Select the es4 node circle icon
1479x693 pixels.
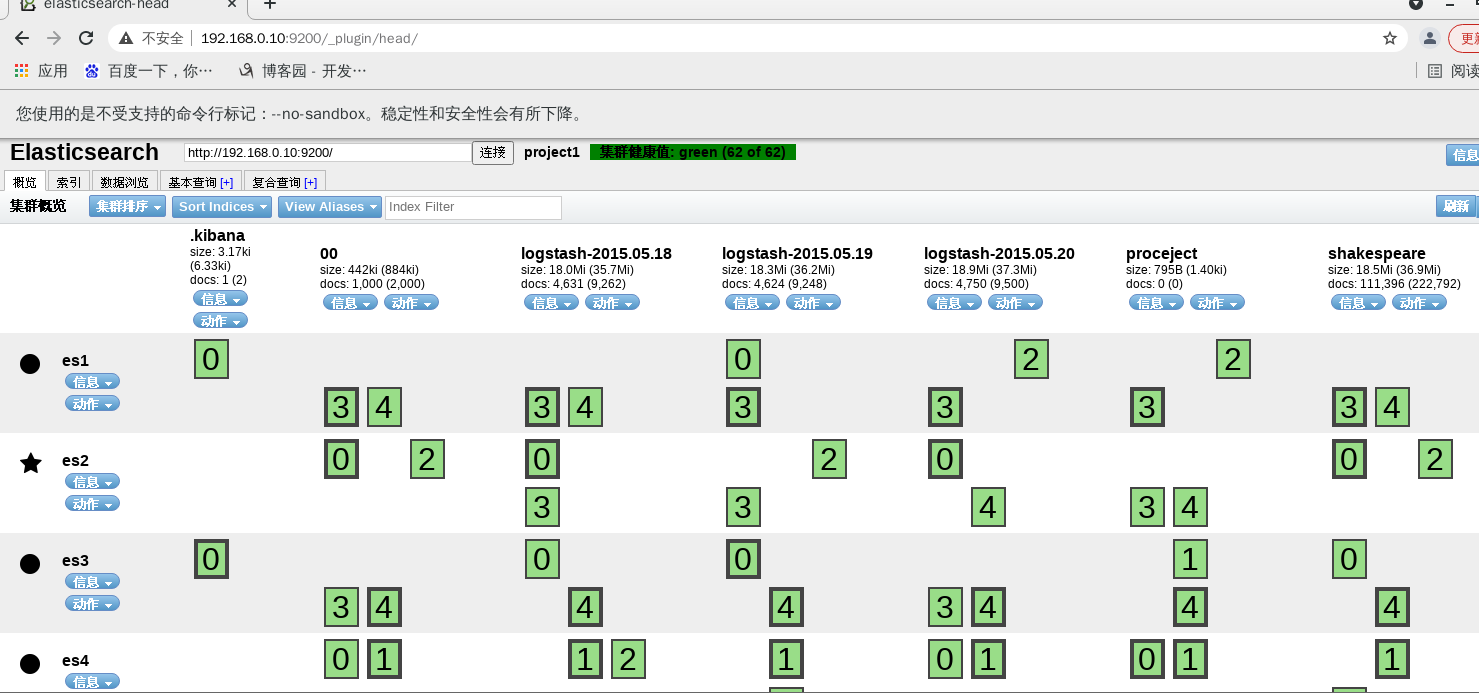(x=30, y=663)
